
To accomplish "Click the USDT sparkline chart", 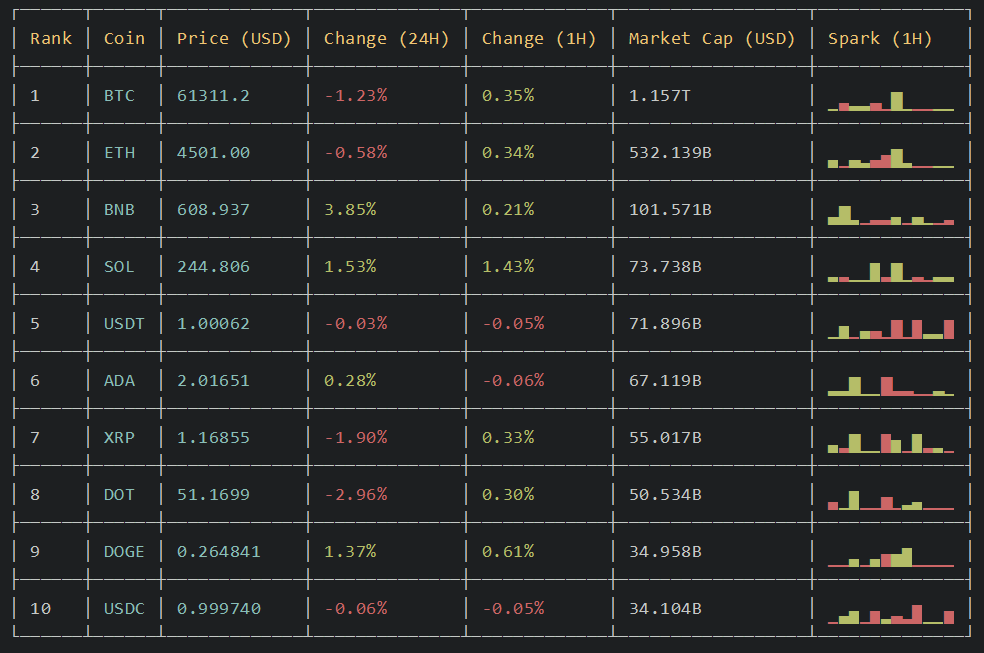I will 890,329.
